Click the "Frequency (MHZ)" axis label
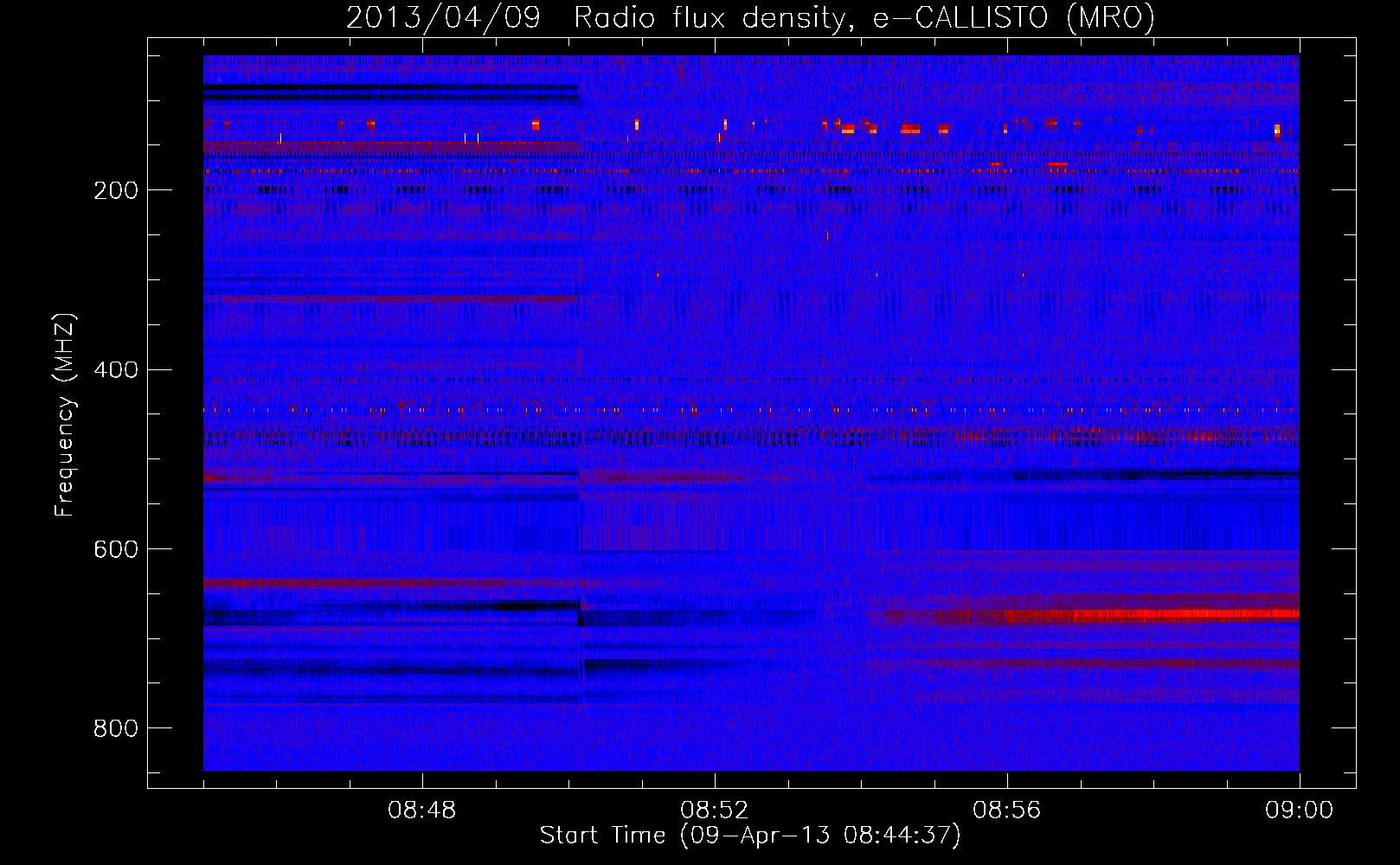This screenshot has height=865, width=1400. coord(64,415)
